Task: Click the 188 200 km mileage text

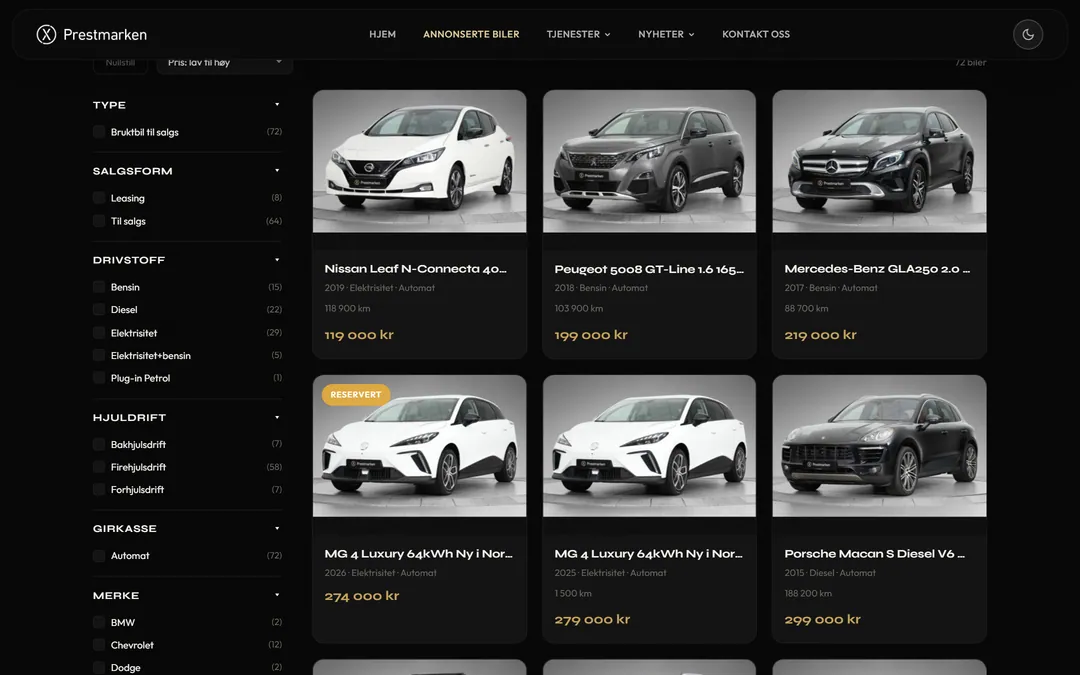Action: 808,593
